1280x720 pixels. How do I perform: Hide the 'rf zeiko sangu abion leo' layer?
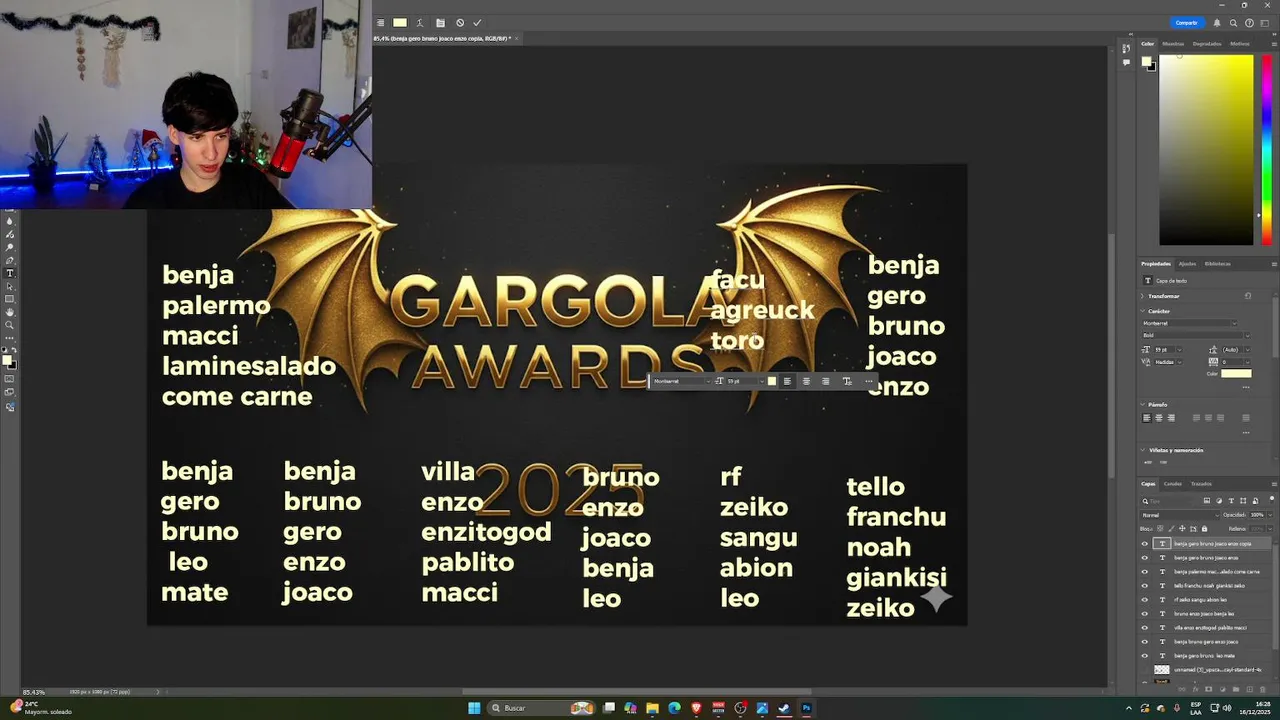point(1145,600)
